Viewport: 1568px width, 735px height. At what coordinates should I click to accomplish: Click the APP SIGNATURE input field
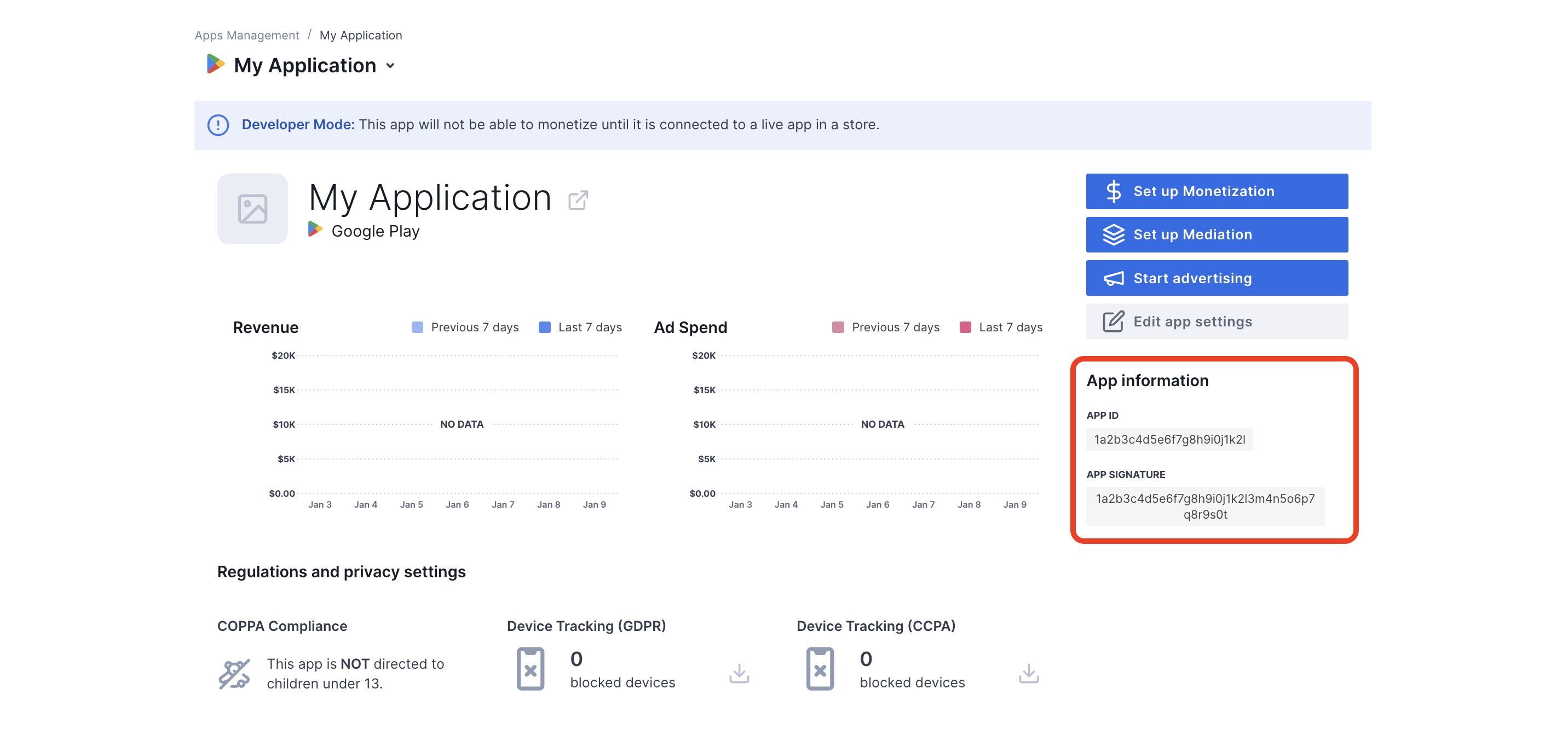click(1205, 506)
